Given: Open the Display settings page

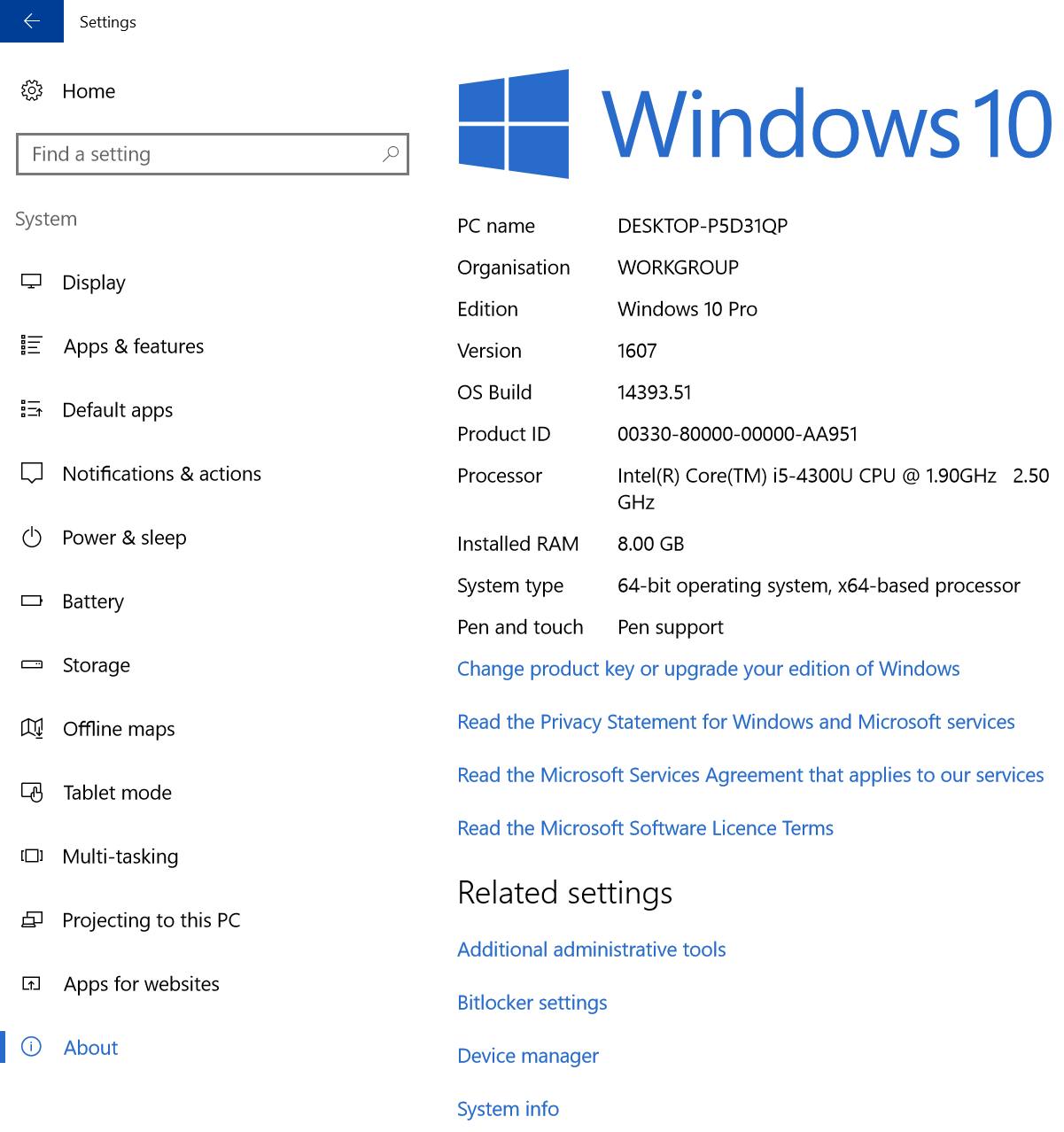Looking at the screenshot, I should pyautogui.click(x=94, y=283).
